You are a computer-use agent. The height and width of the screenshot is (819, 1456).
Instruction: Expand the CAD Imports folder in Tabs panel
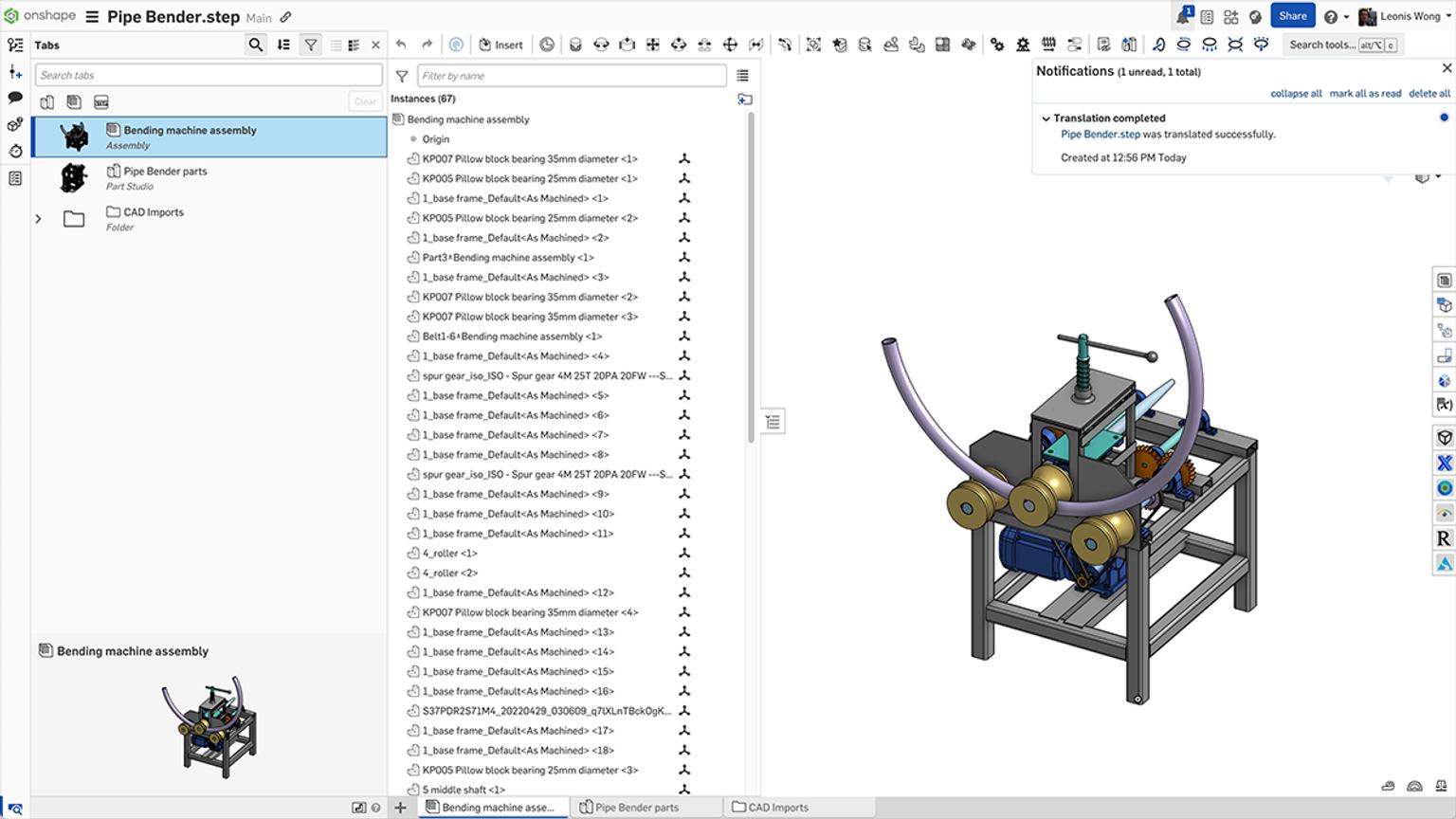point(38,218)
